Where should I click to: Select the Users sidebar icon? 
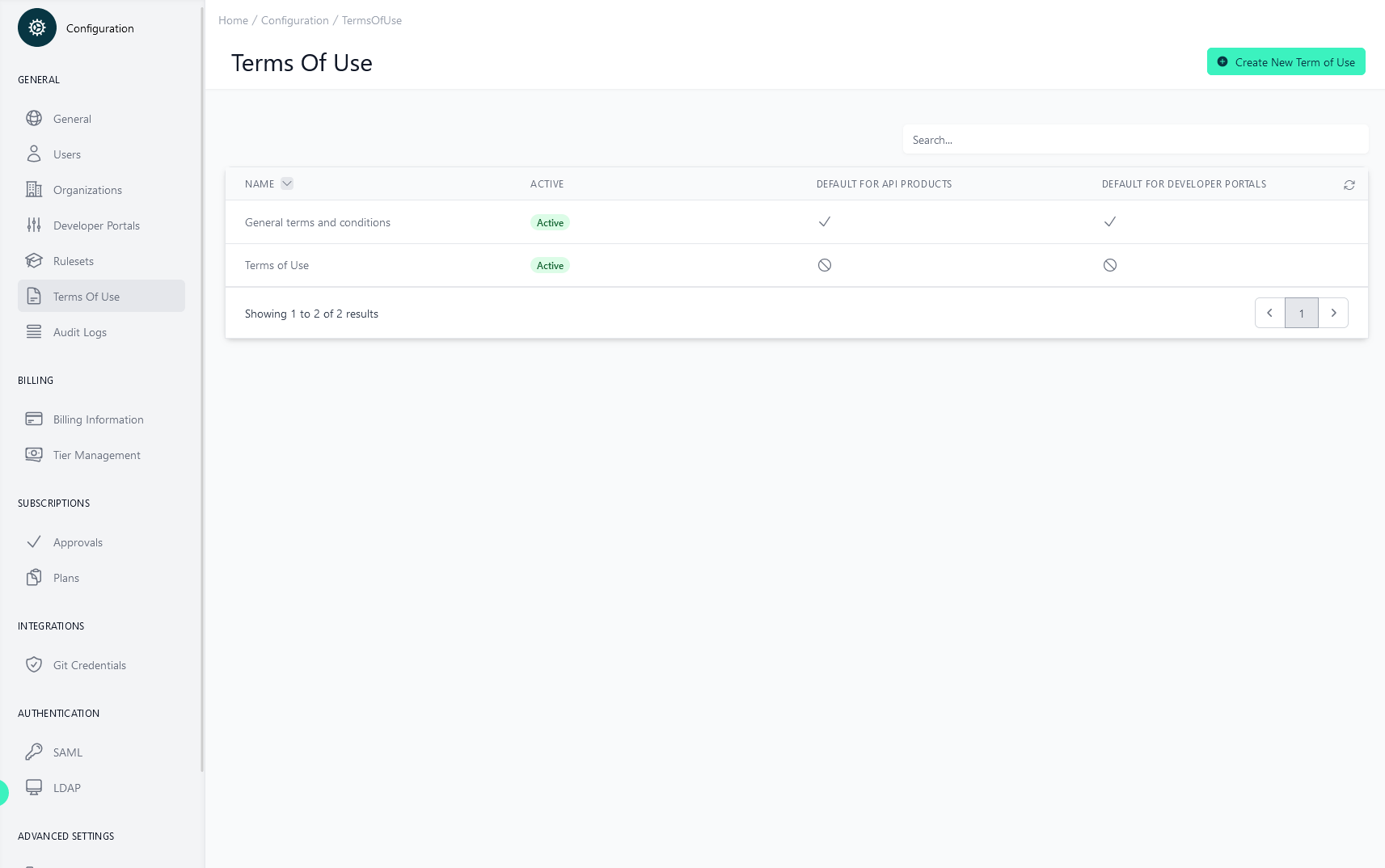click(x=34, y=154)
